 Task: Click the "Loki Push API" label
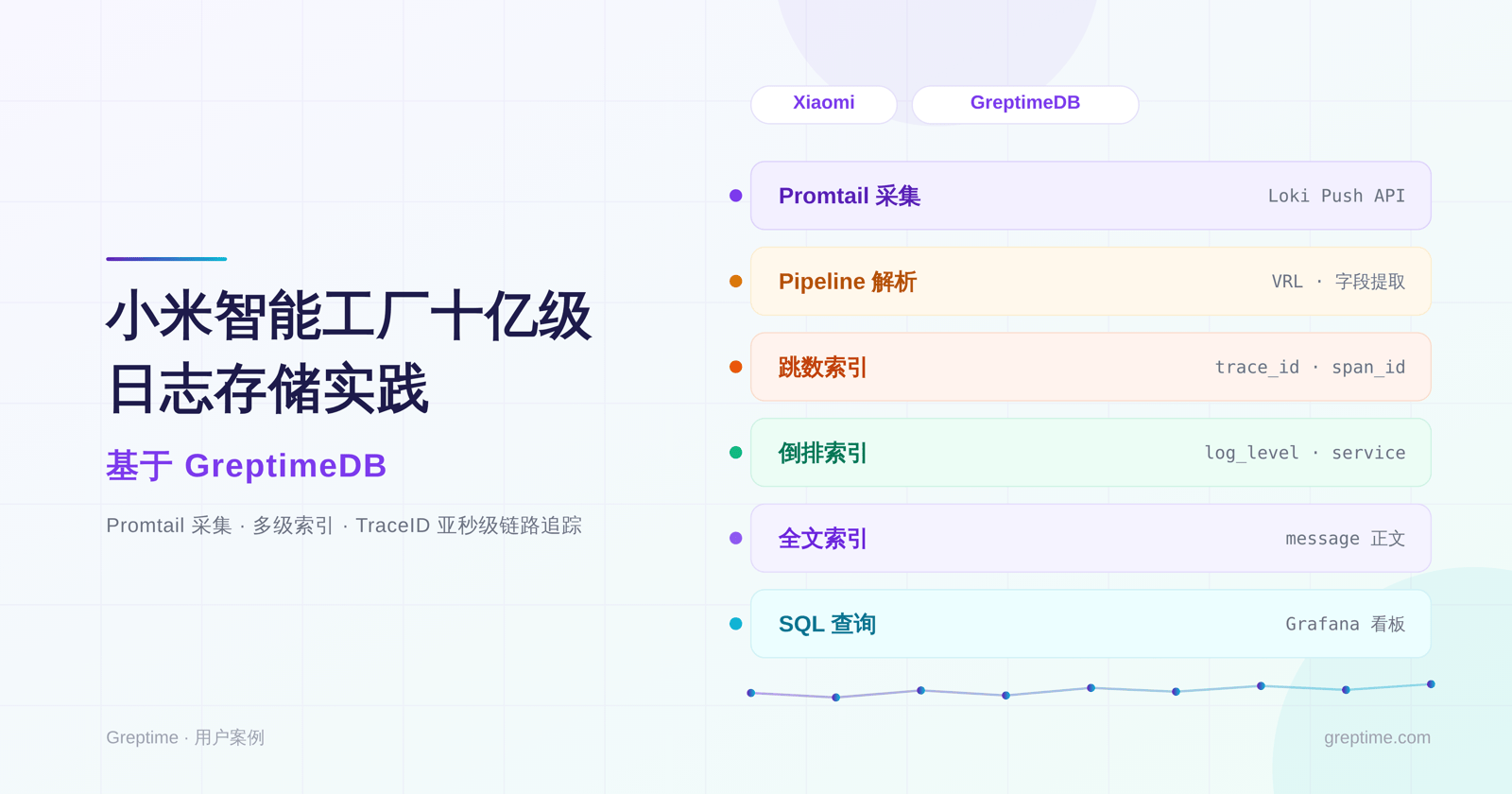[1336, 196]
